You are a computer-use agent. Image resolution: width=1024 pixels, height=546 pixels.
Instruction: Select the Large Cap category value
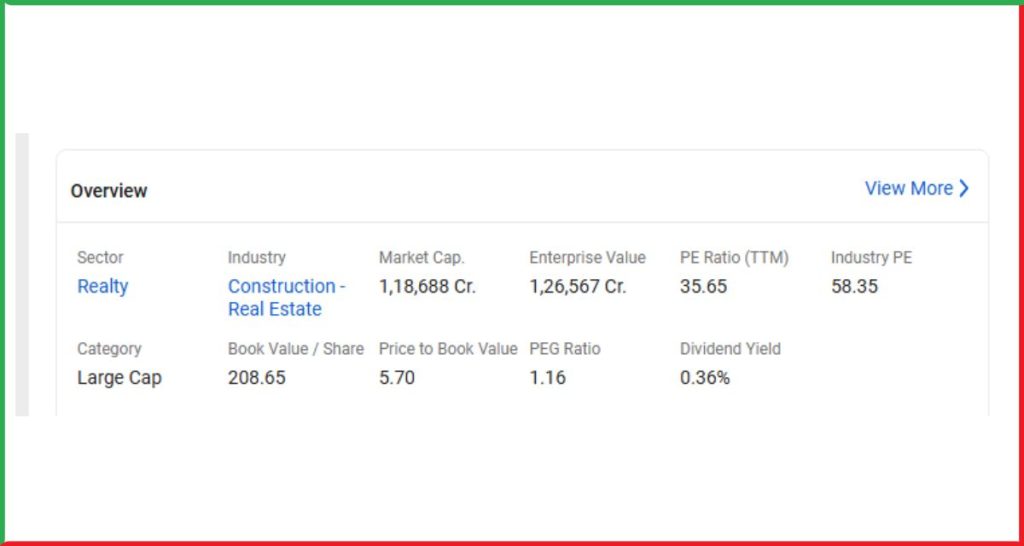coord(119,378)
